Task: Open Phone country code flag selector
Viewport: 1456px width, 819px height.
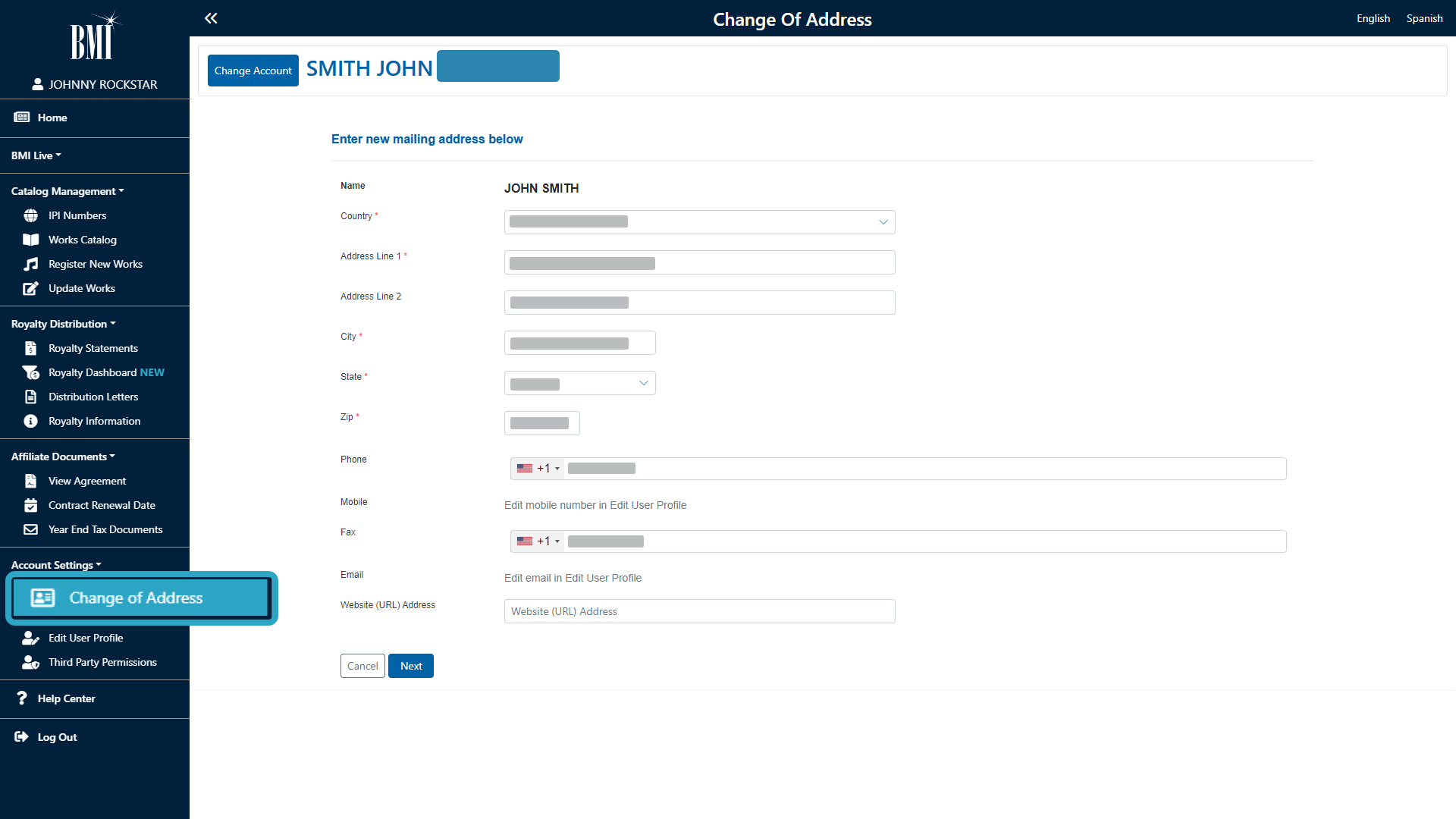Action: (x=538, y=469)
